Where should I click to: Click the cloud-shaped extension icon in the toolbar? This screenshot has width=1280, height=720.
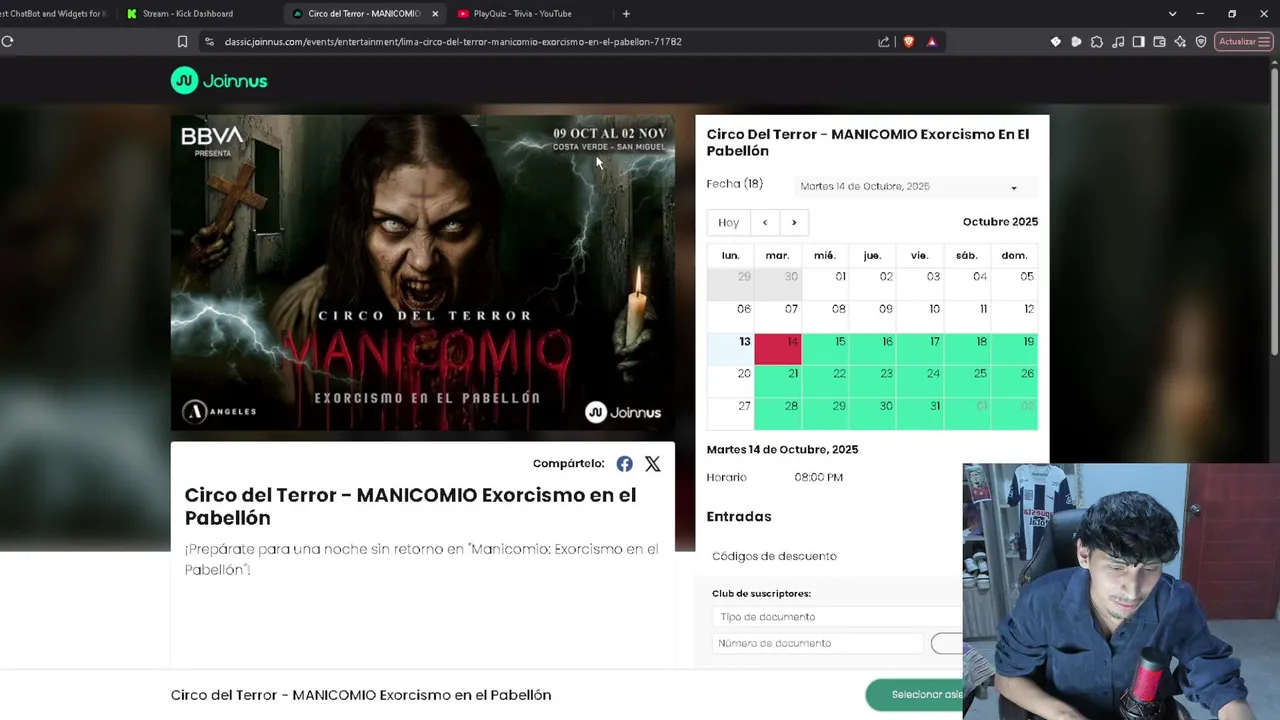[x=1076, y=42]
